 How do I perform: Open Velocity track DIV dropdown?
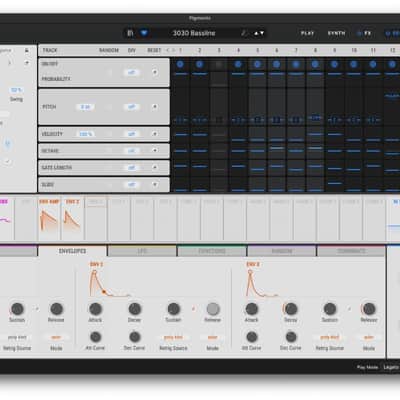click(x=132, y=134)
